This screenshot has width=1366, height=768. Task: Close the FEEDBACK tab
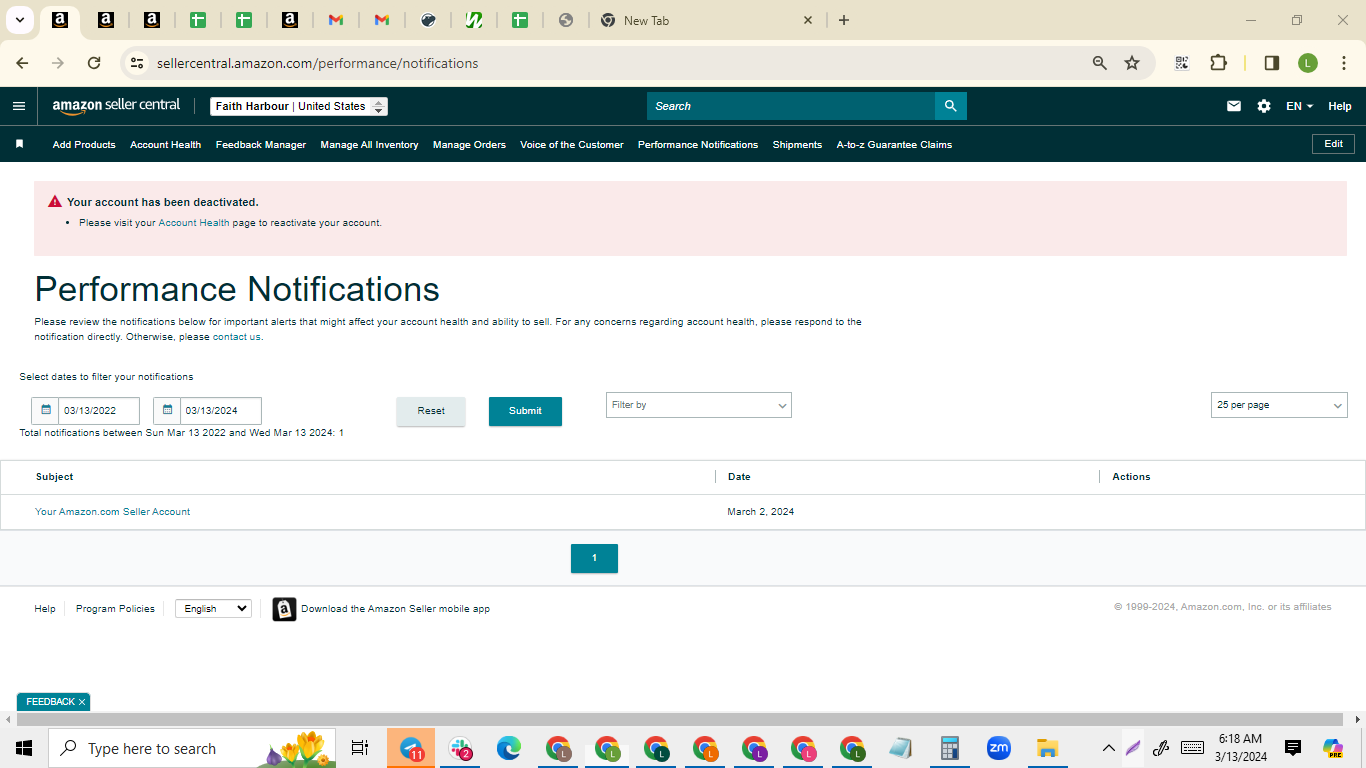(x=82, y=702)
